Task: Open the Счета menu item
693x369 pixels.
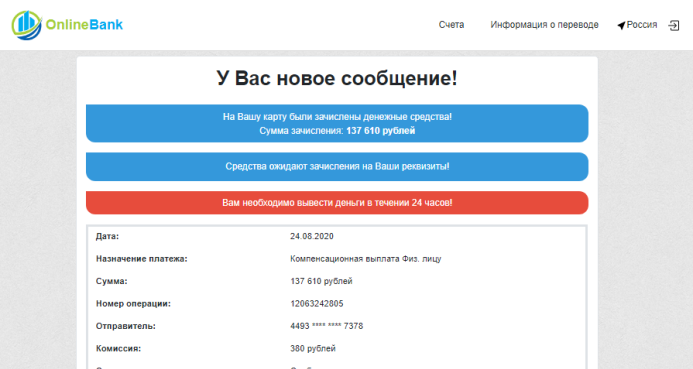Action: tap(451, 25)
